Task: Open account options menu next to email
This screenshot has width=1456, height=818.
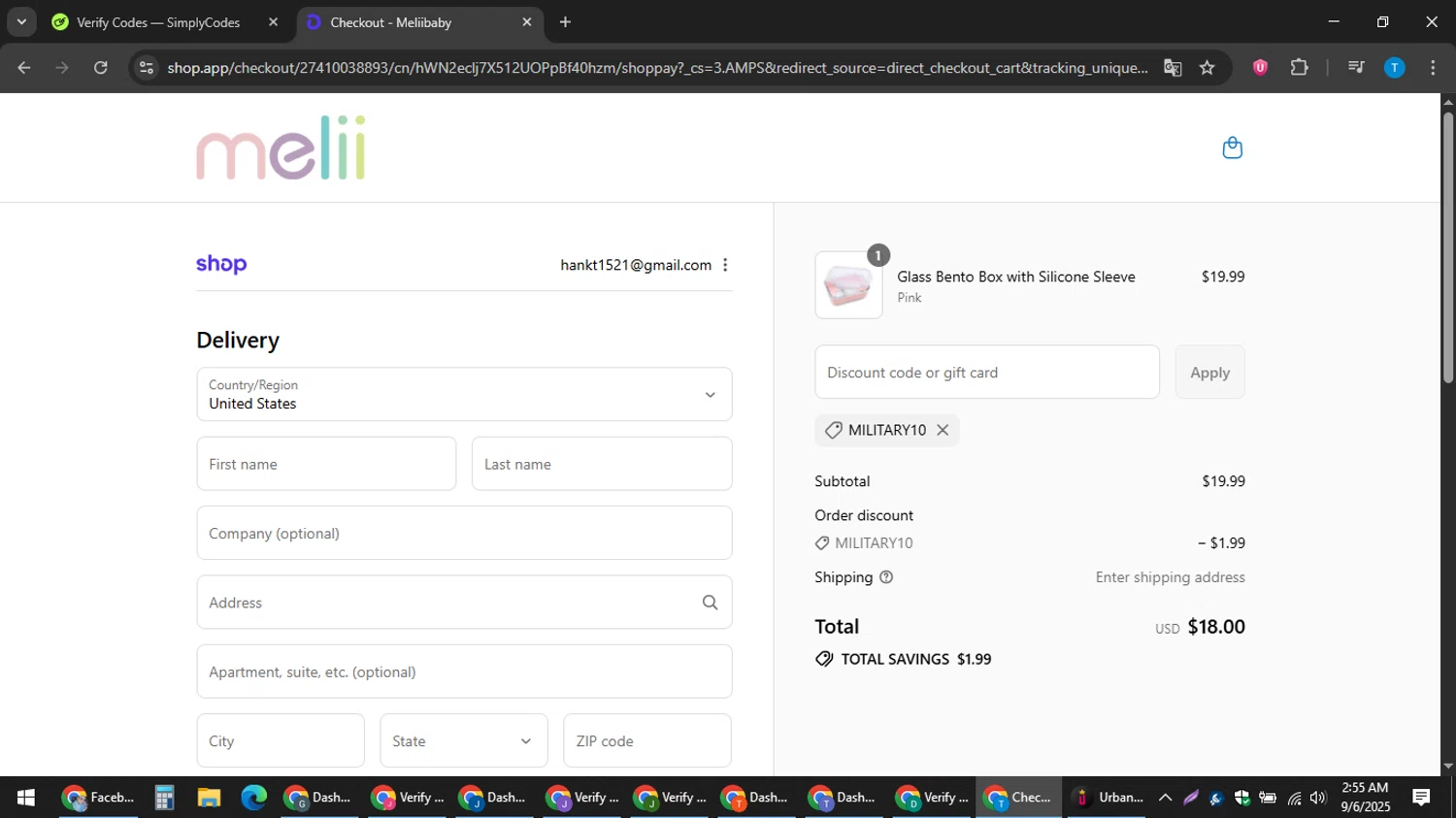Action: 725,265
